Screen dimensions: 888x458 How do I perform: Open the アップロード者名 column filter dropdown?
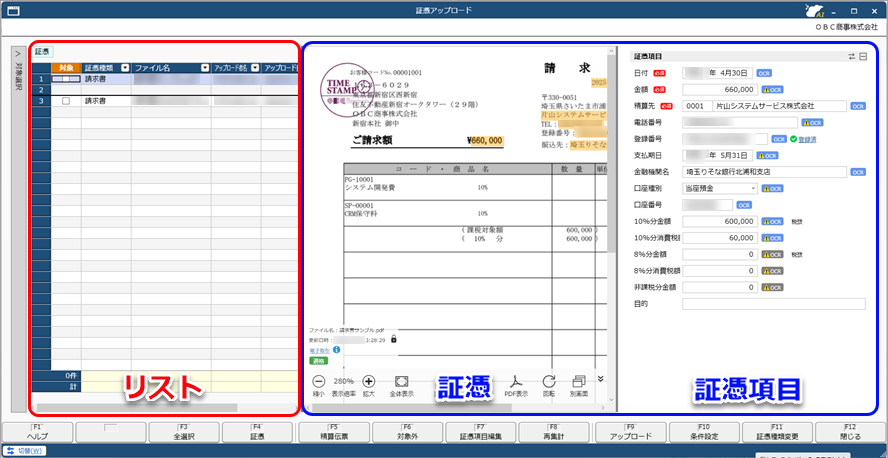point(255,68)
